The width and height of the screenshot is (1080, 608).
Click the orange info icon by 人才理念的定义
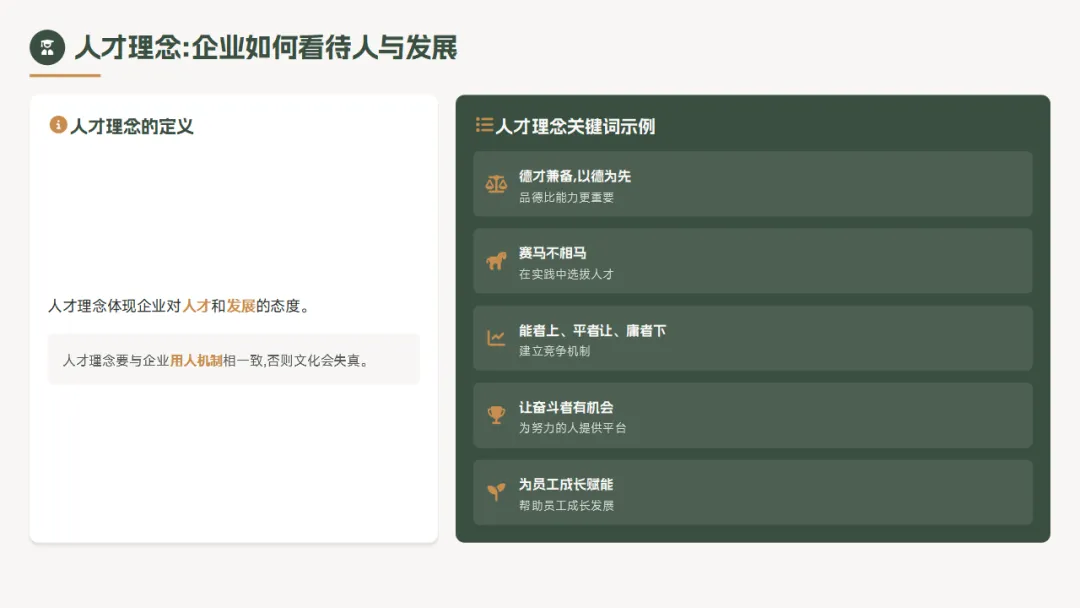click(x=58, y=125)
